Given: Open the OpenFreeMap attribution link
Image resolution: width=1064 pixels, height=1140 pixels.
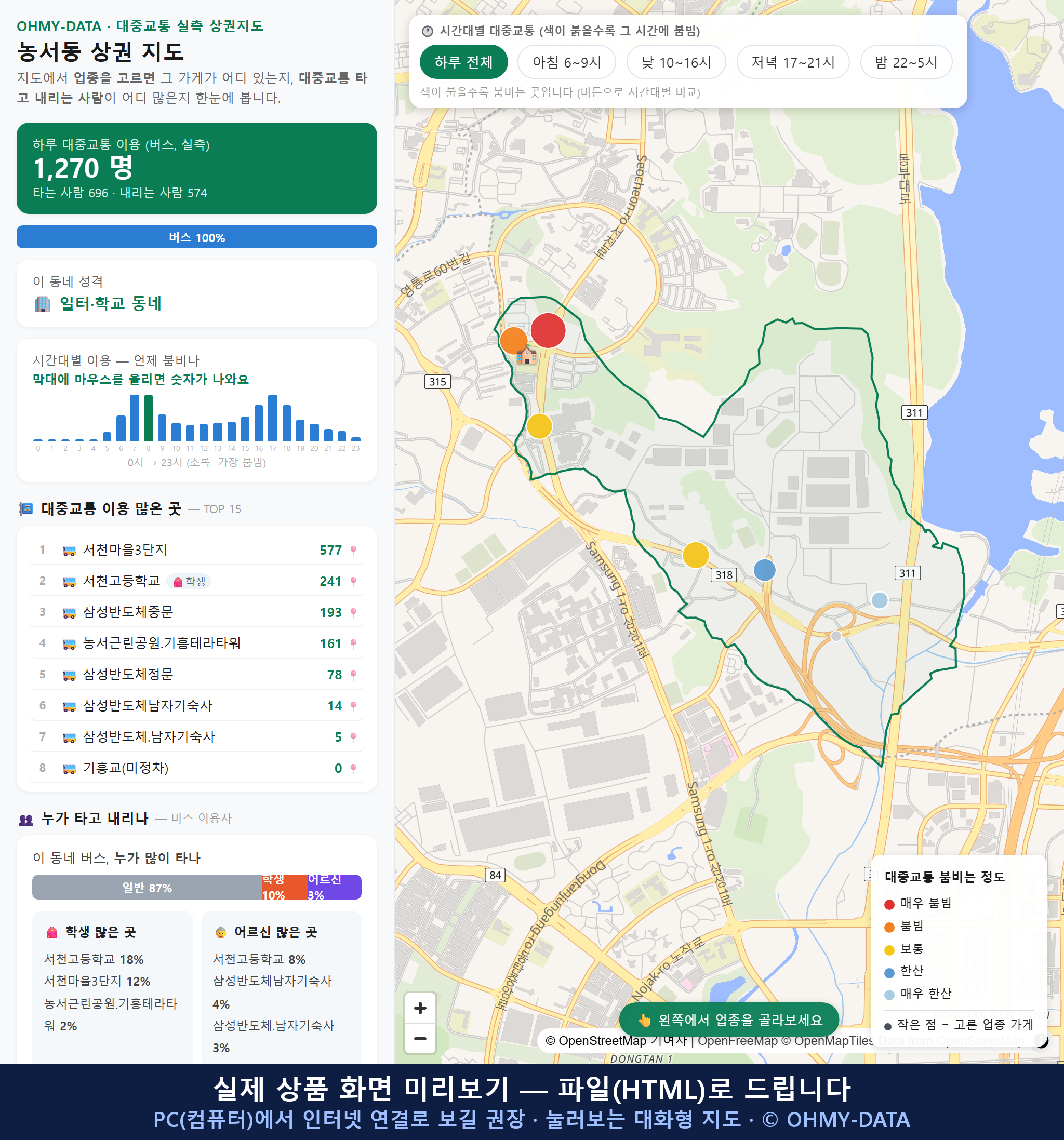Looking at the screenshot, I should [738, 1040].
